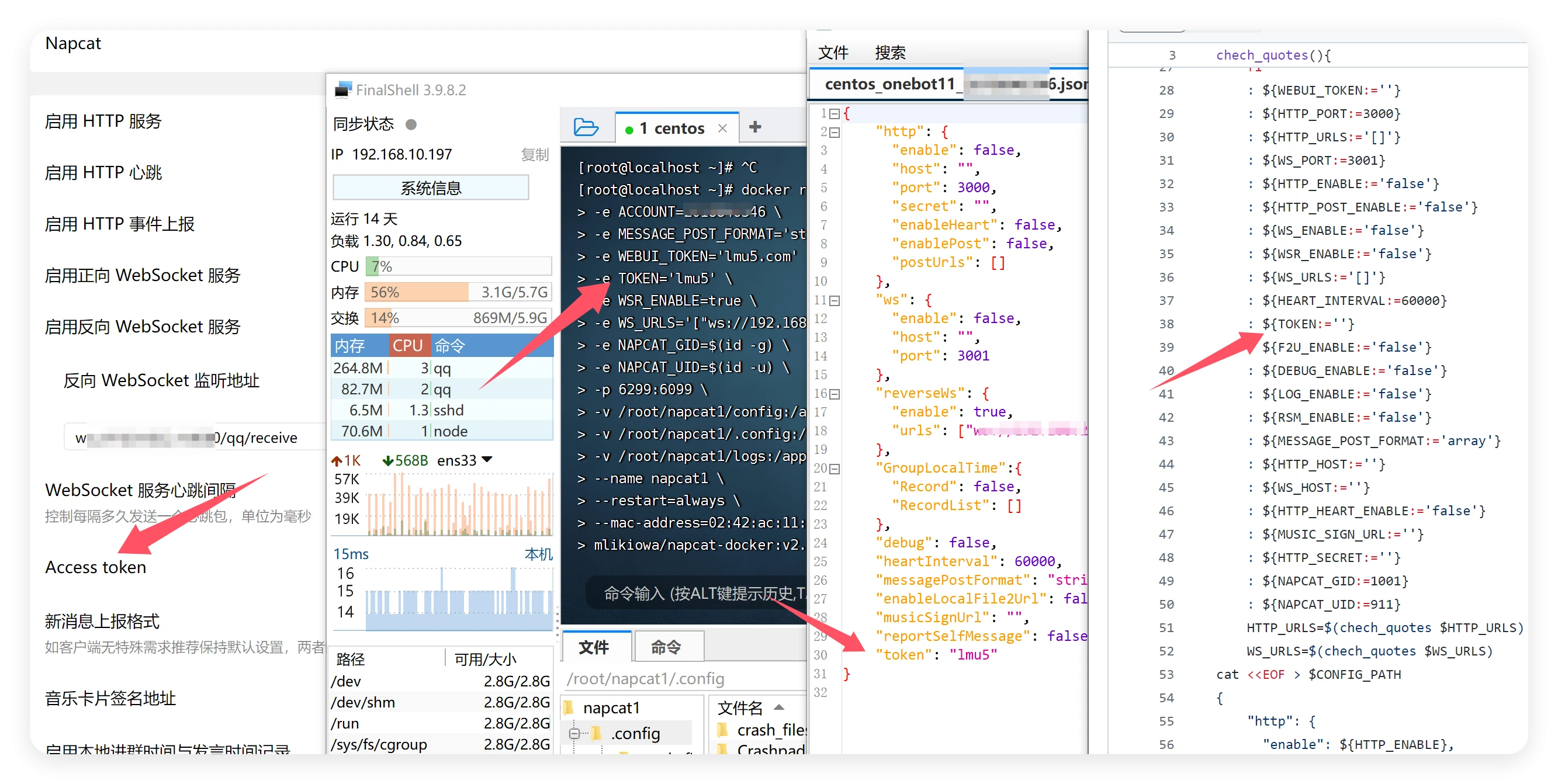The width and height of the screenshot is (1558, 784).
Task: Click the 音乐卡片签名地址 setting label
Action: 110,699
